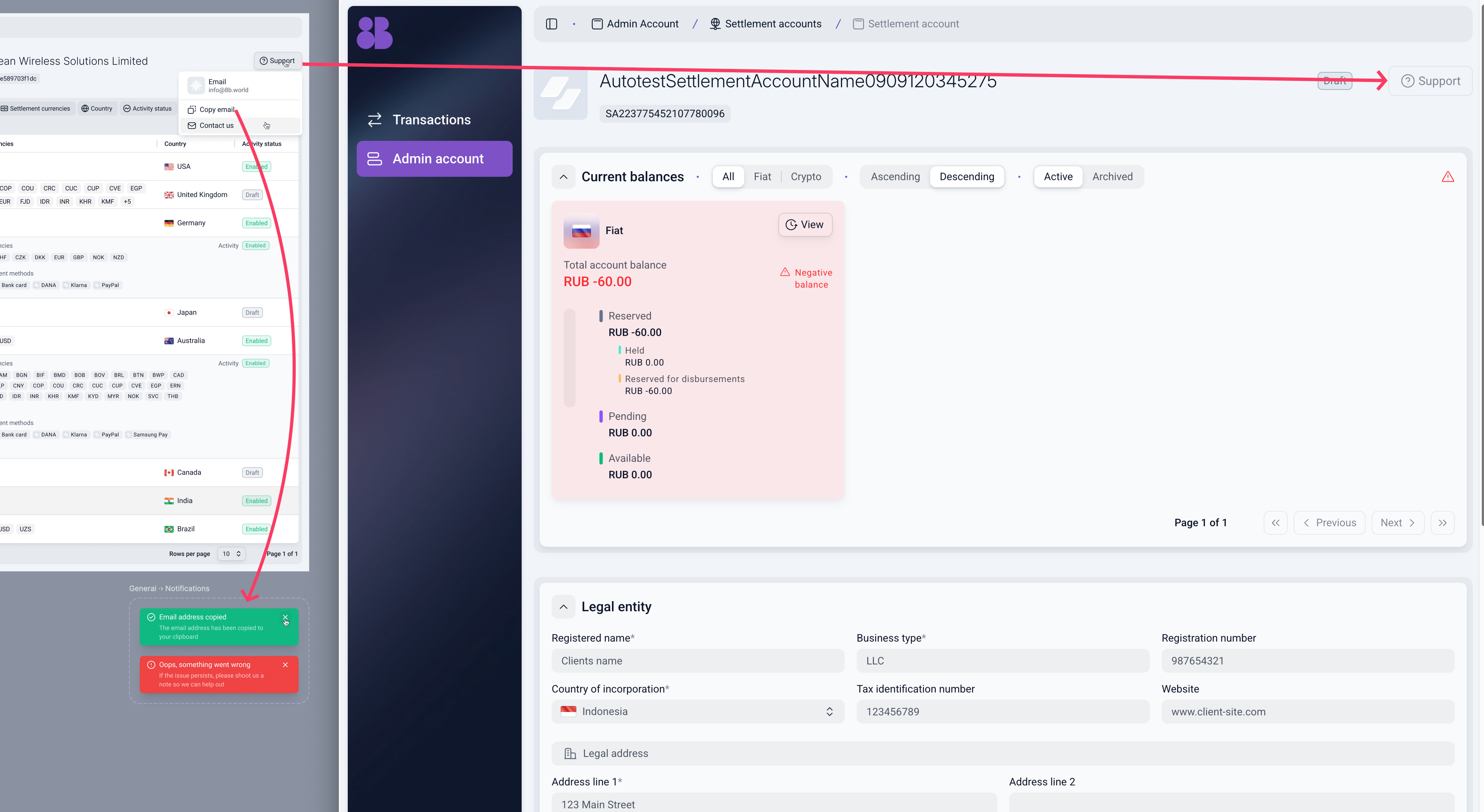Viewport: 1484px width, 812px height.
Task: Open Admin Account breadcrumb
Action: point(635,24)
